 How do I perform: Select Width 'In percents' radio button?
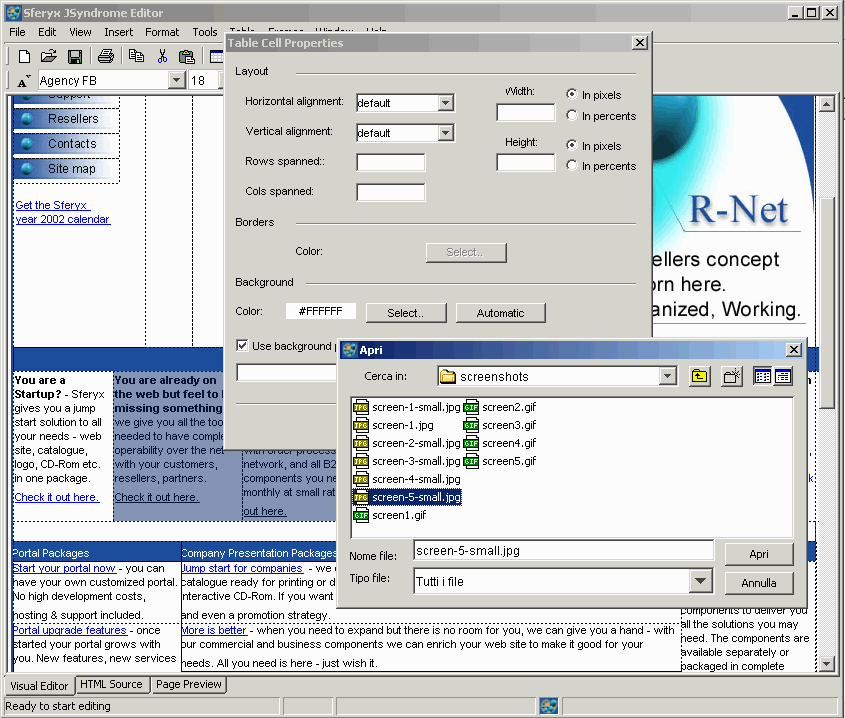572,116
